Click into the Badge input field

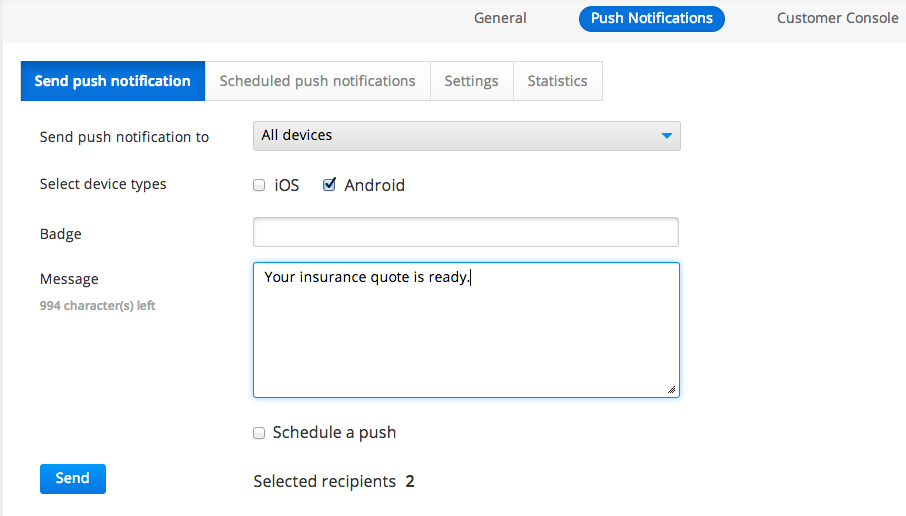tap(466, 233)
